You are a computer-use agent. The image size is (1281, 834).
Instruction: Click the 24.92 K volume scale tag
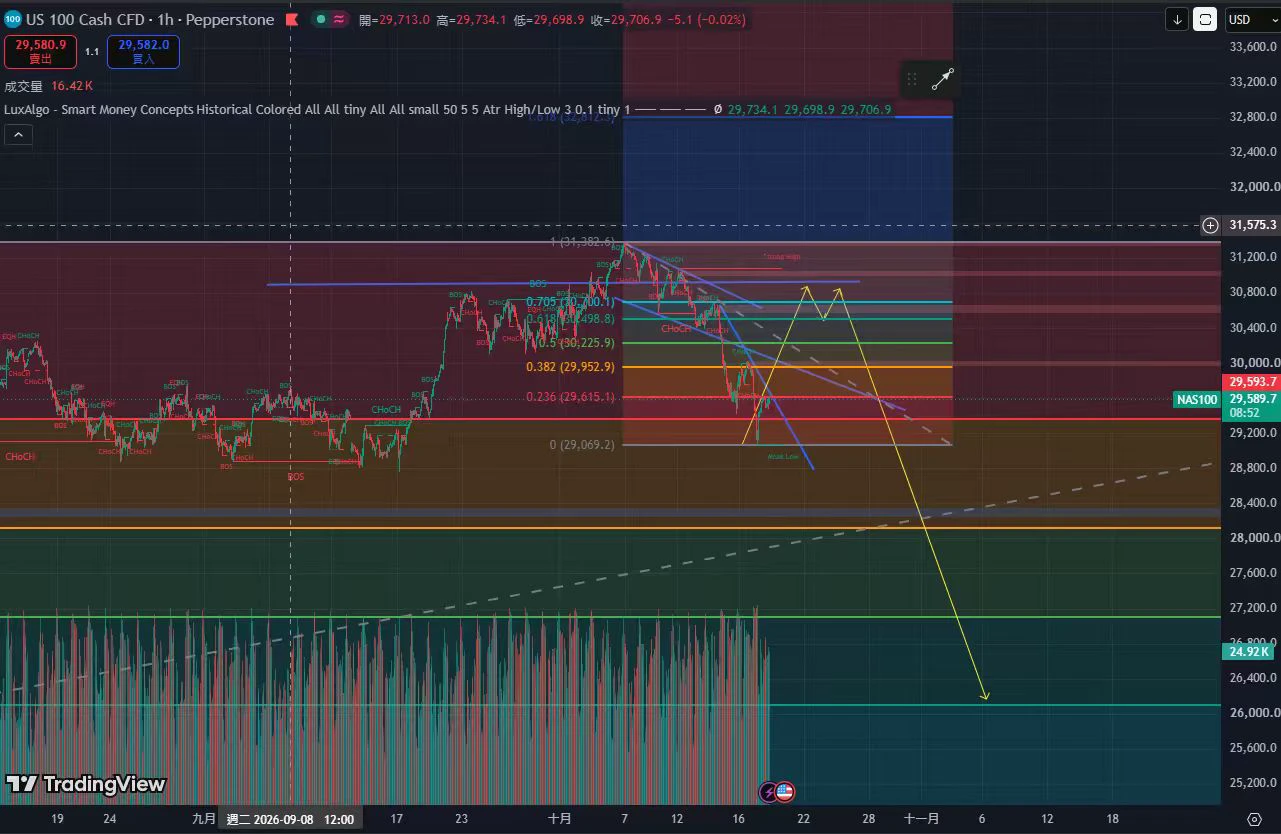(1247, 652)
